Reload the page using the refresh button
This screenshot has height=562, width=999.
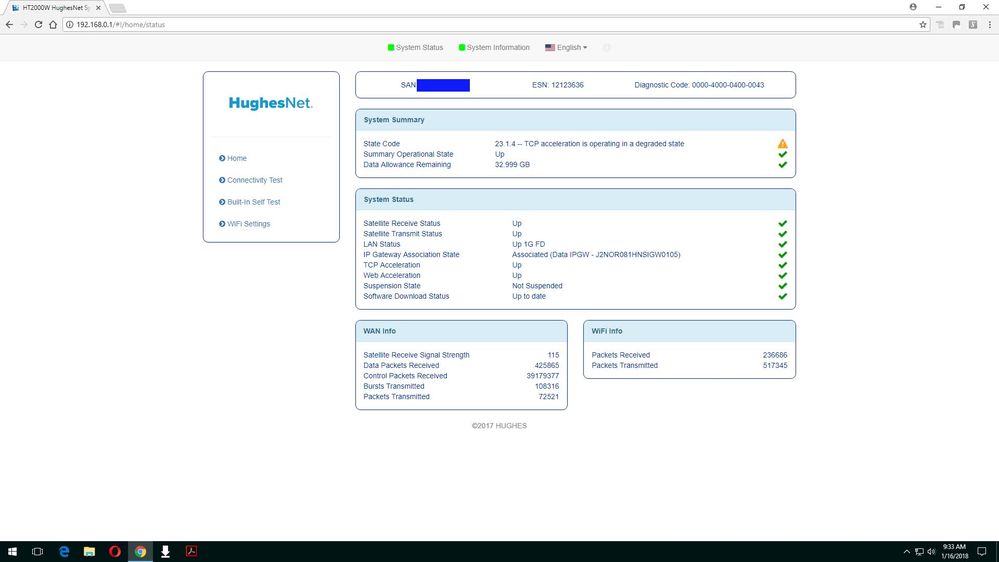(38, 24)
